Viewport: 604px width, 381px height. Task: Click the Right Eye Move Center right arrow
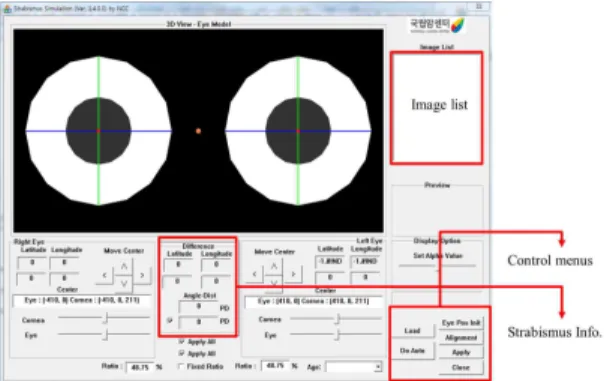(x=142, y=275)
